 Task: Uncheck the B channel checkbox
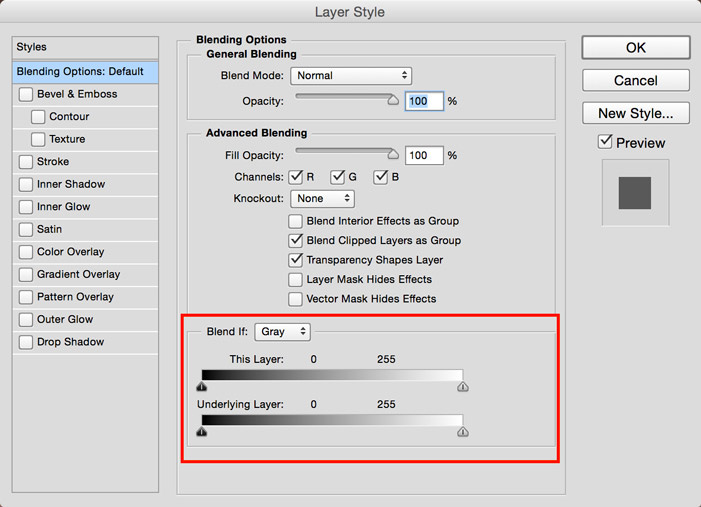pos(380,177)
